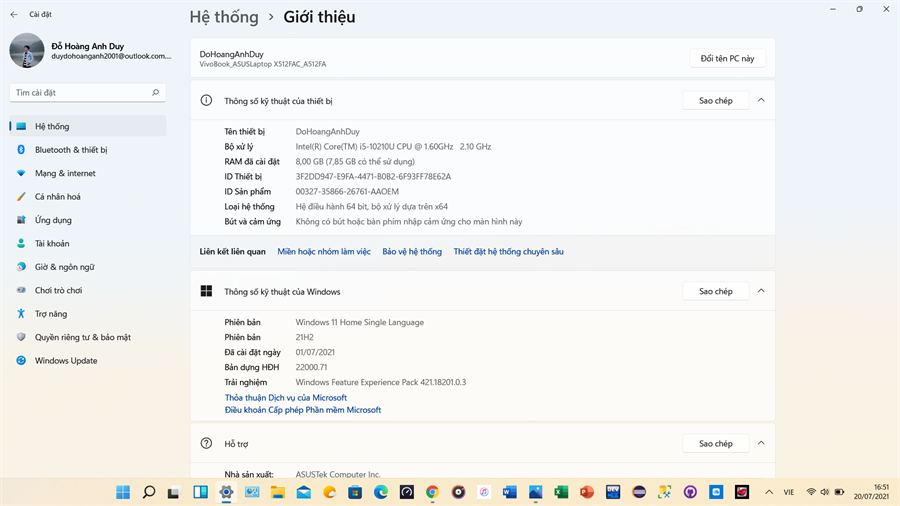Open Bảo vệ hệ thống link

pyautogui.click(x=412, y=251)
